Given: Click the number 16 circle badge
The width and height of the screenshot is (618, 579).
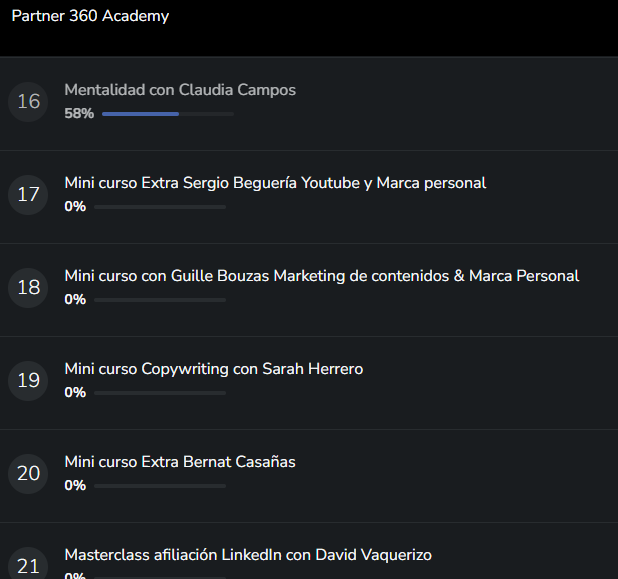Looking at the screenshot, I should (x=28, y=102).
